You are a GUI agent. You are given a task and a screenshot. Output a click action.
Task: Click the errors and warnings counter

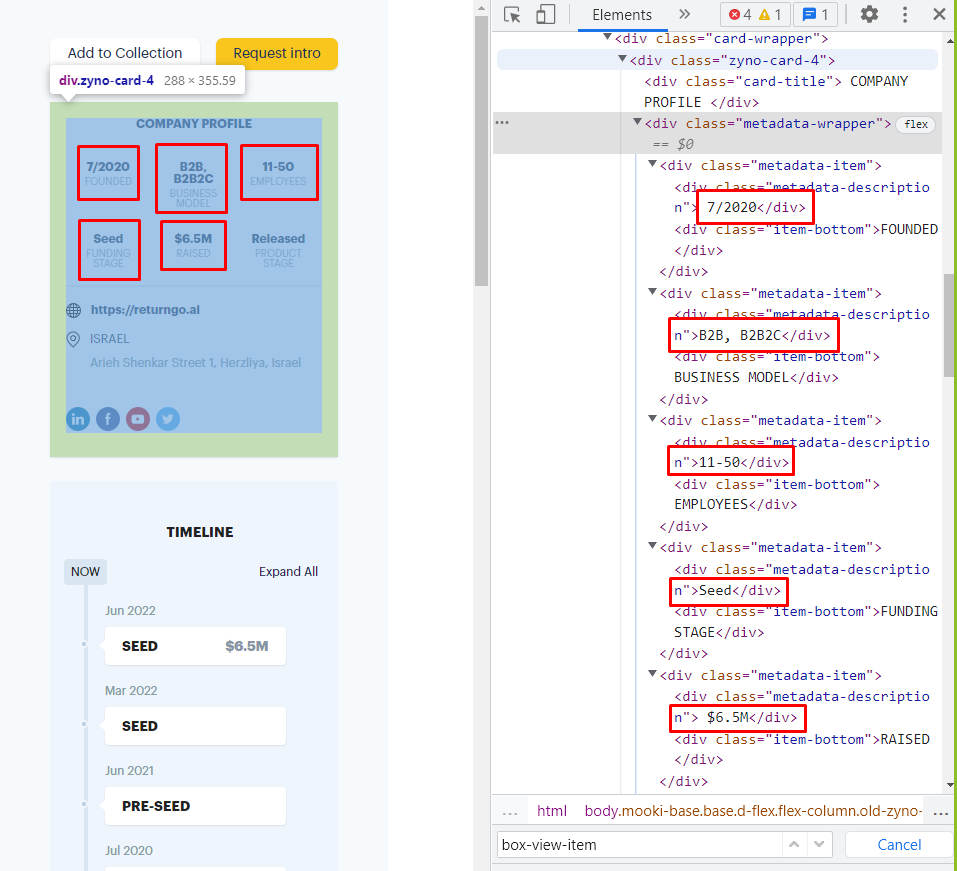pos(755,15)
